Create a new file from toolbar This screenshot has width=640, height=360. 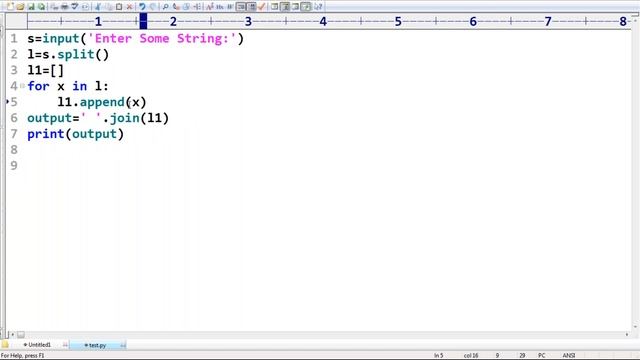(10, 7)
